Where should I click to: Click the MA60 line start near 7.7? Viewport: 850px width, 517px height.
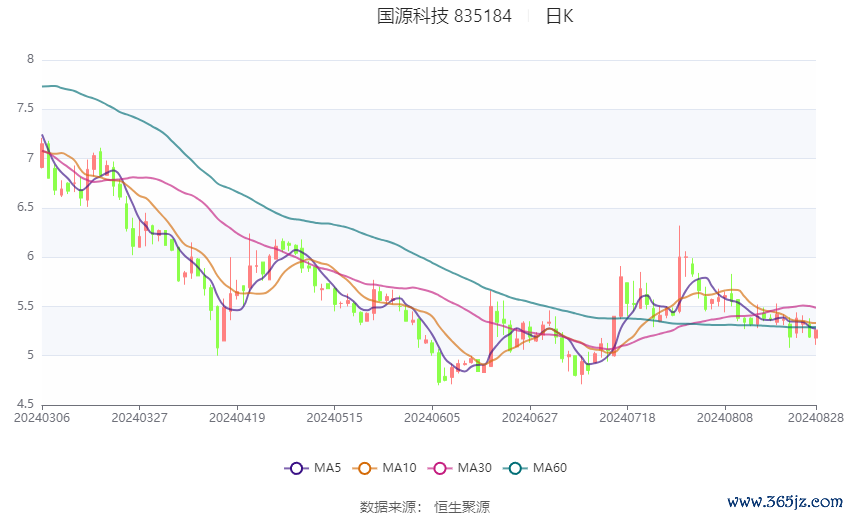[45, 86]
